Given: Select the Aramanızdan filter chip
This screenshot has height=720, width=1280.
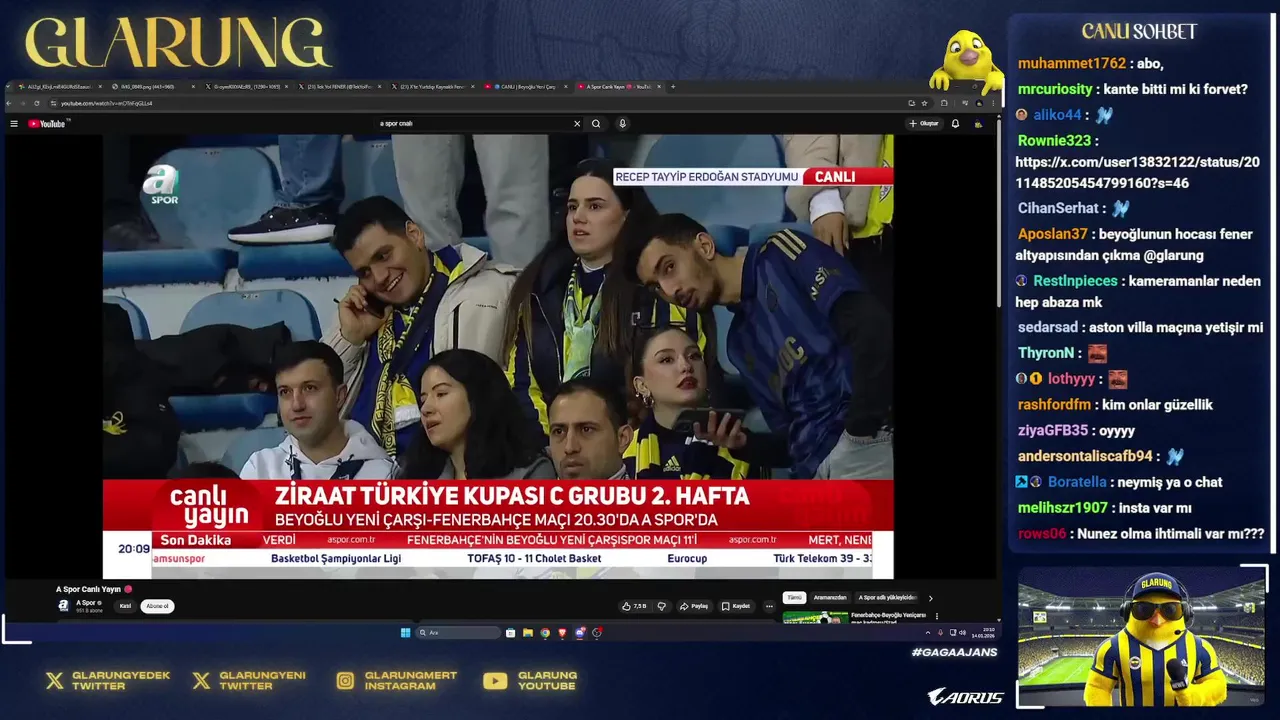Looking at the screenshot, I should point(830,598).
